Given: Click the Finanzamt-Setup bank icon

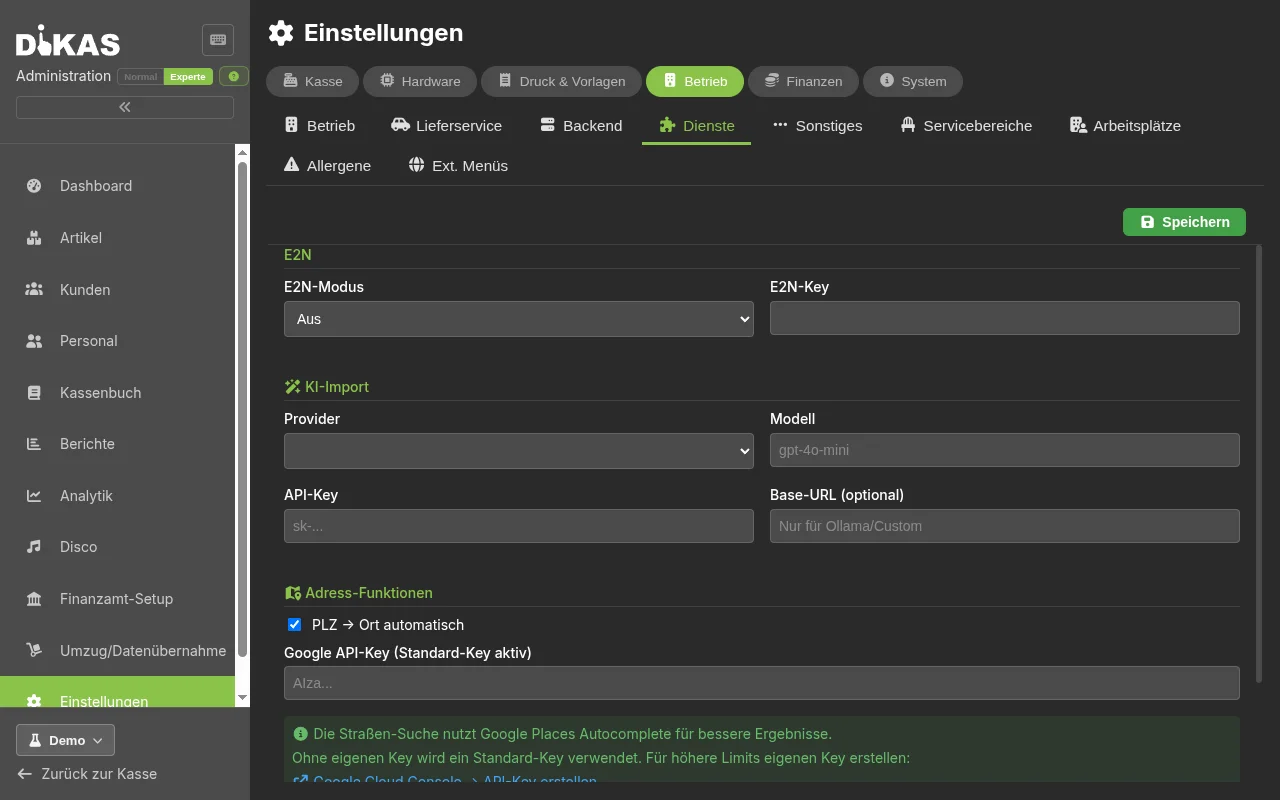Looking at the screenshot, I should (34, 599).
